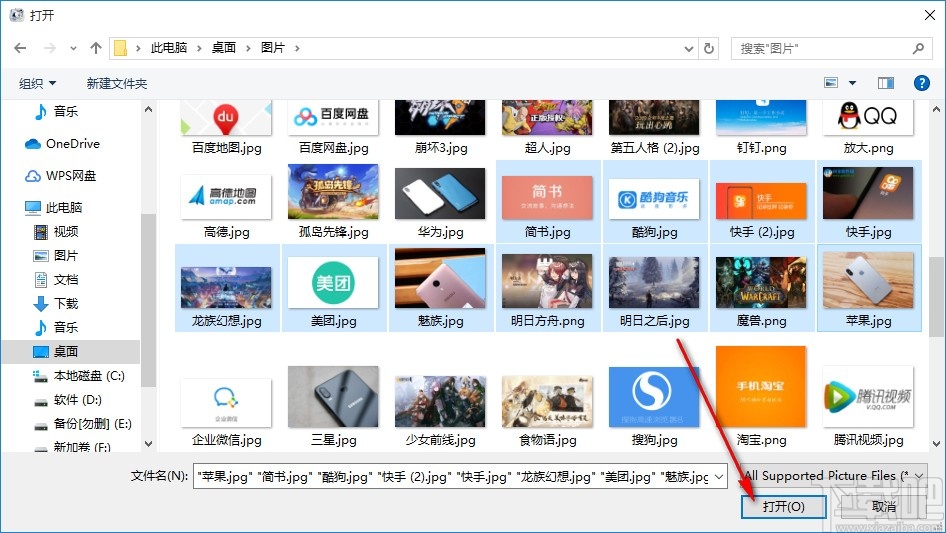
Task: Expand chevron after 此电脑 breadcrumb
Action: pos(199,48)
